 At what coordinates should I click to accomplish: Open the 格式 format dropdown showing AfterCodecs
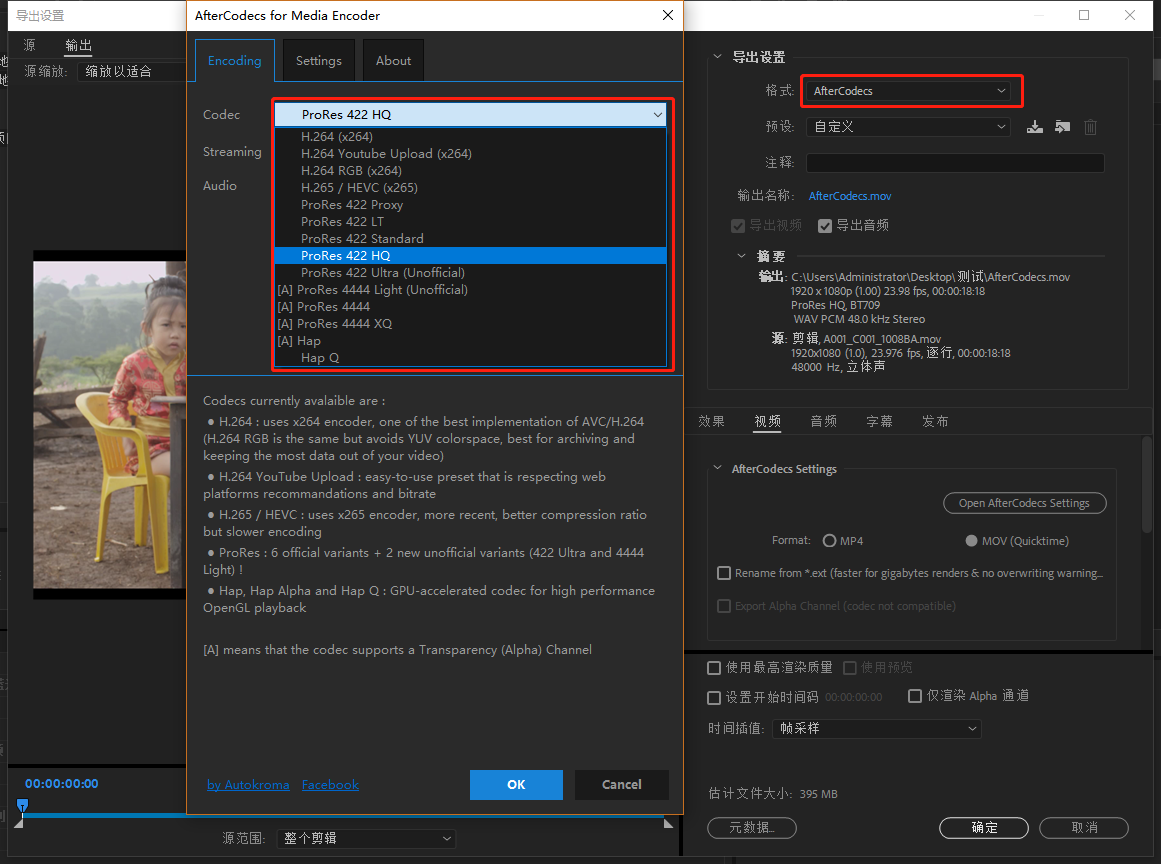[910, 90]
